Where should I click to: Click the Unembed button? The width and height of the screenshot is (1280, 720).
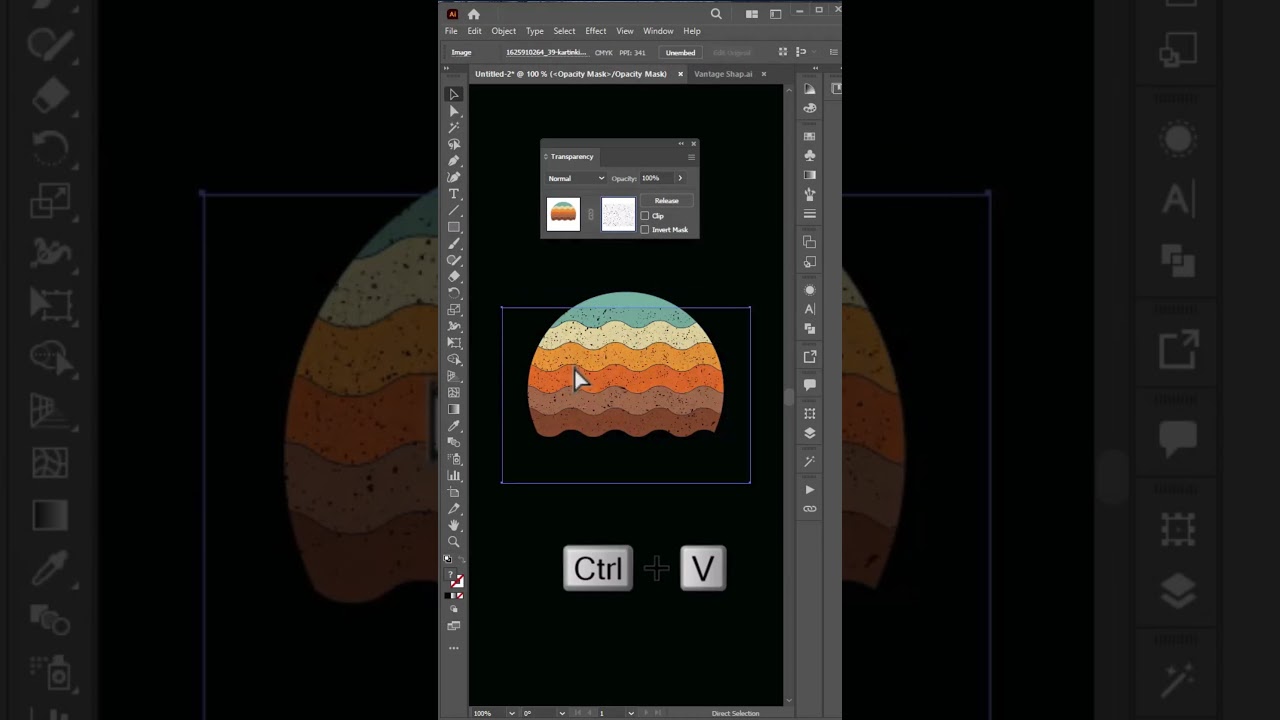680,52
